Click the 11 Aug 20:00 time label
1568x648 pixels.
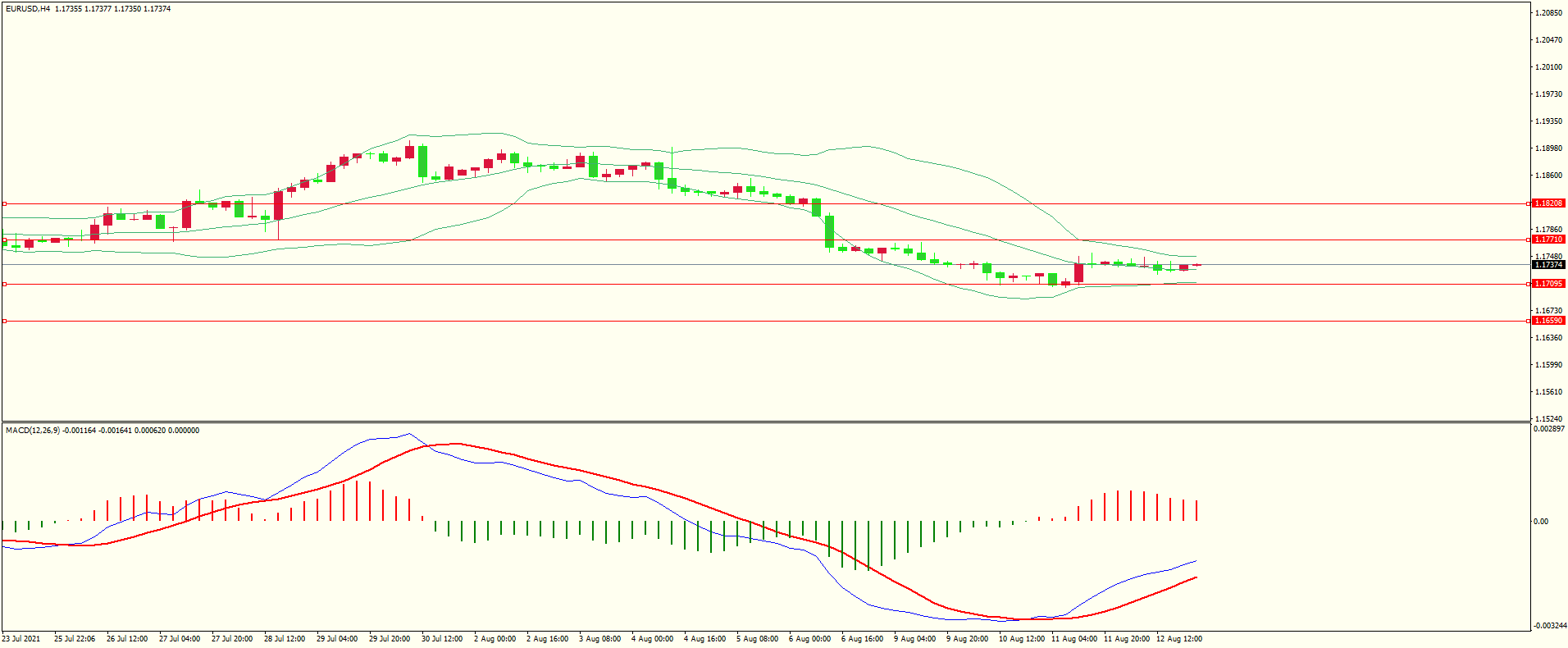click(x=1127, y=639)
